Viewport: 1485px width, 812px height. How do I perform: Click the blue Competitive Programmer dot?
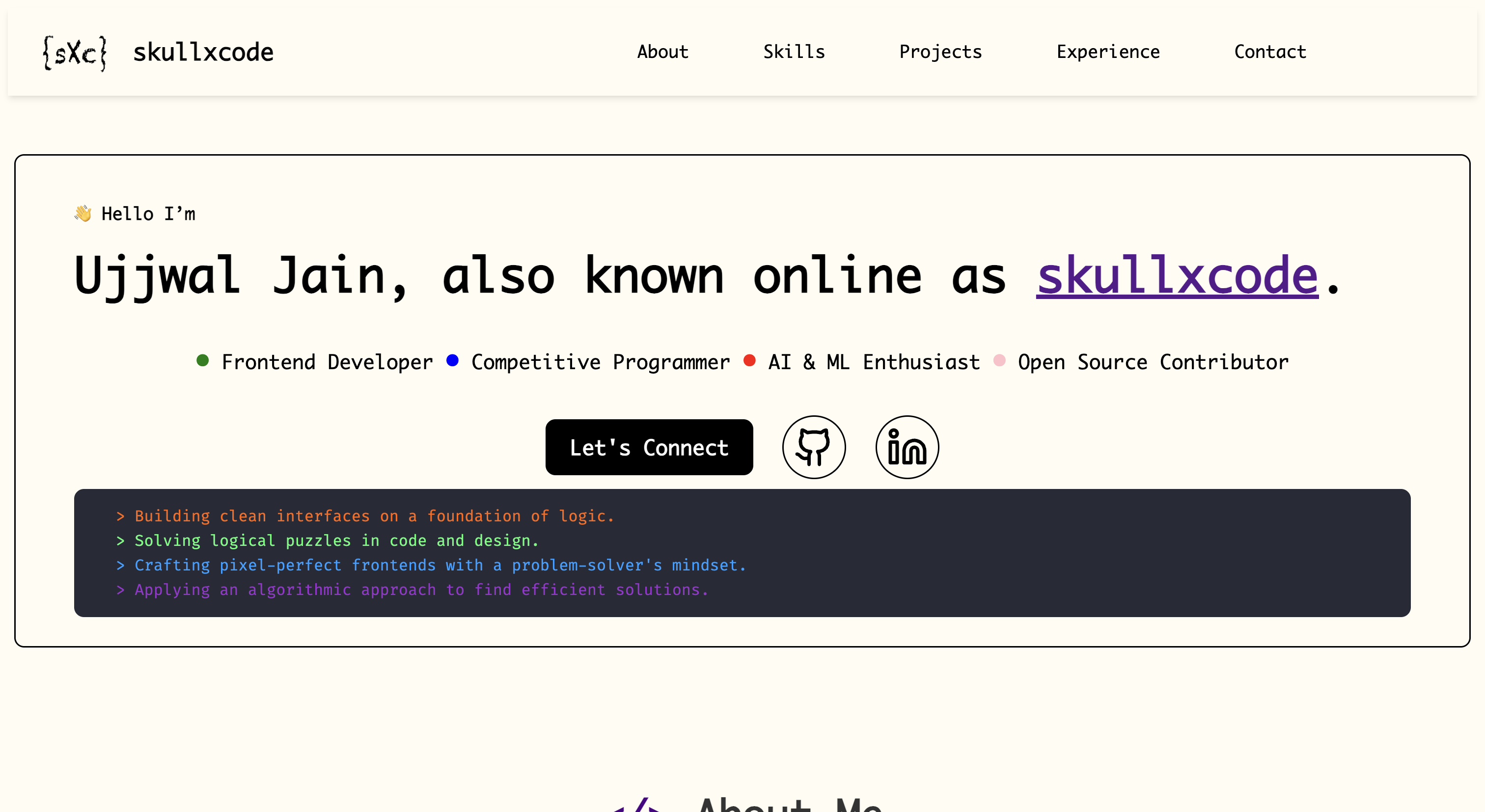(x=453, y=361)
